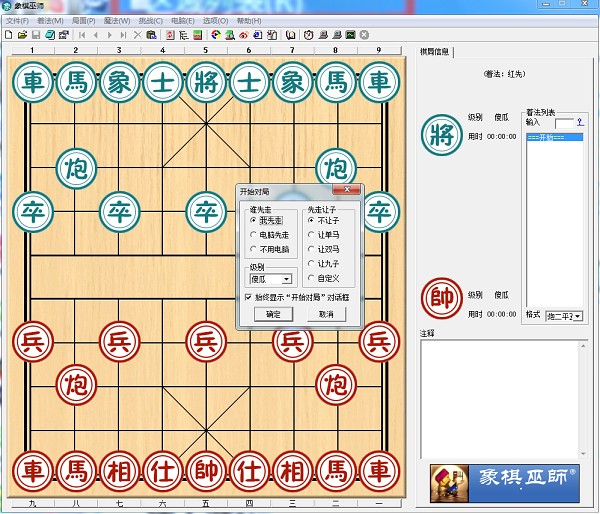This screenshot has height=514, width=600.
Task: Toggle the 始终显示"开始对局"对话框 checkbox
Action: pos(248,297)
